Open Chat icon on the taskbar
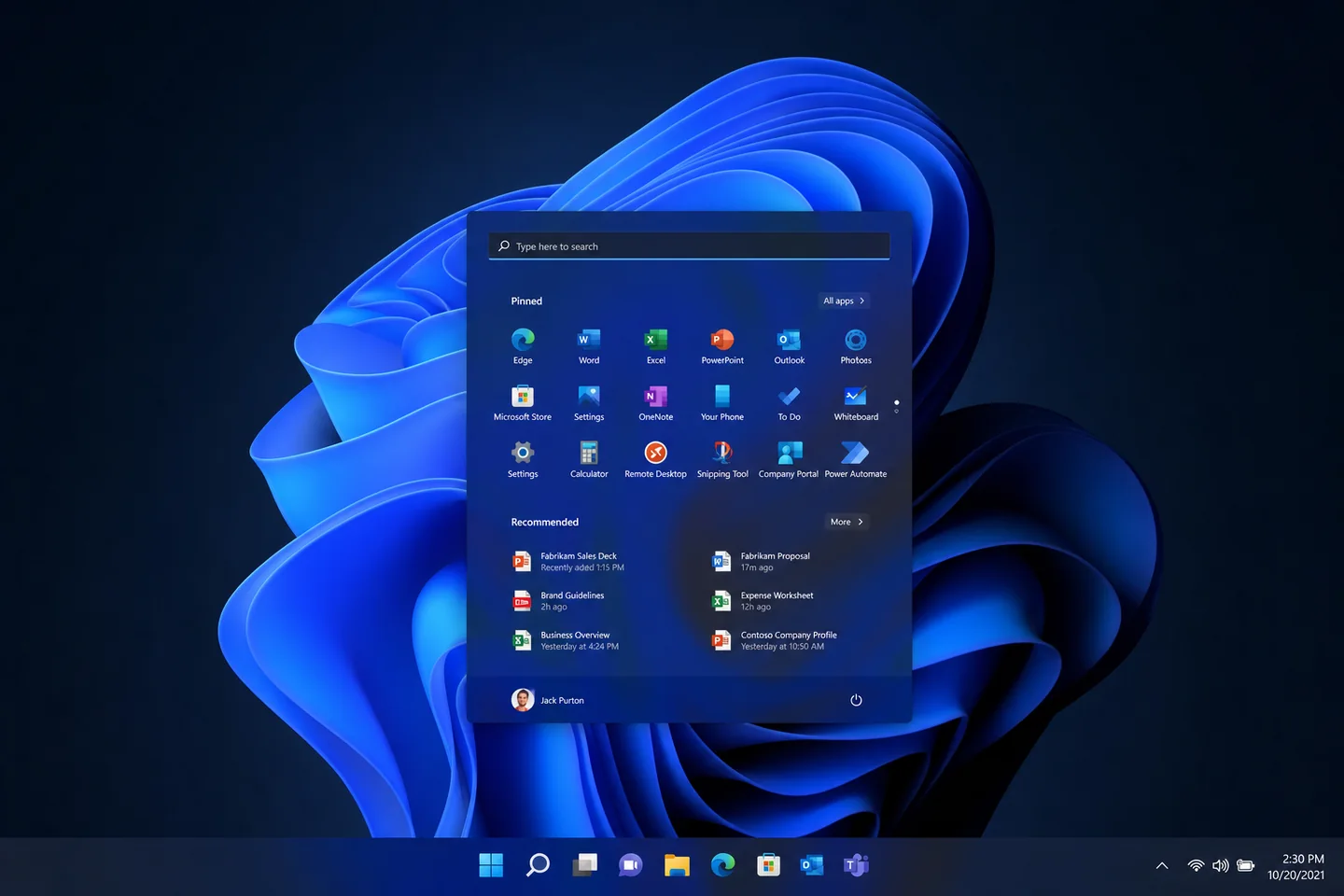 pos(630,865)
